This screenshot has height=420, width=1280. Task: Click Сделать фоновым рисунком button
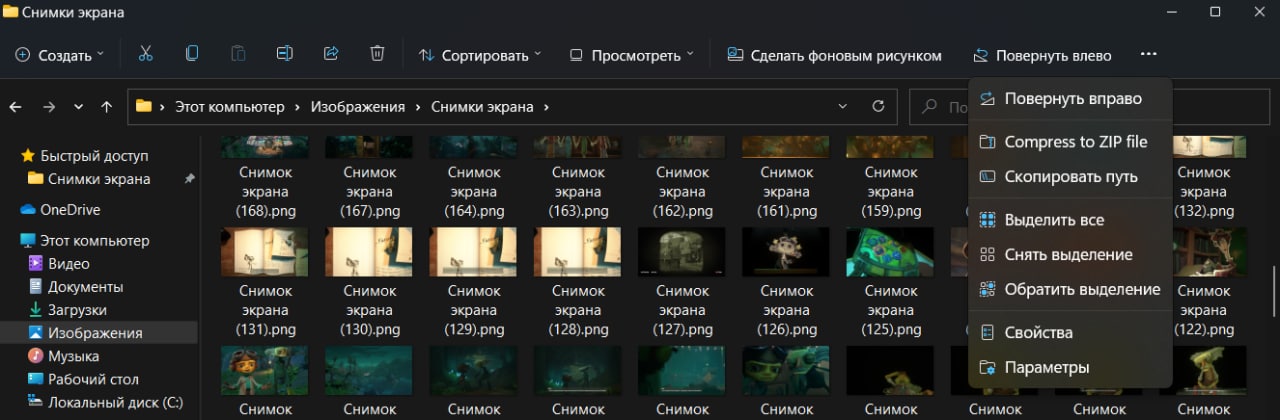pos(834,55)
